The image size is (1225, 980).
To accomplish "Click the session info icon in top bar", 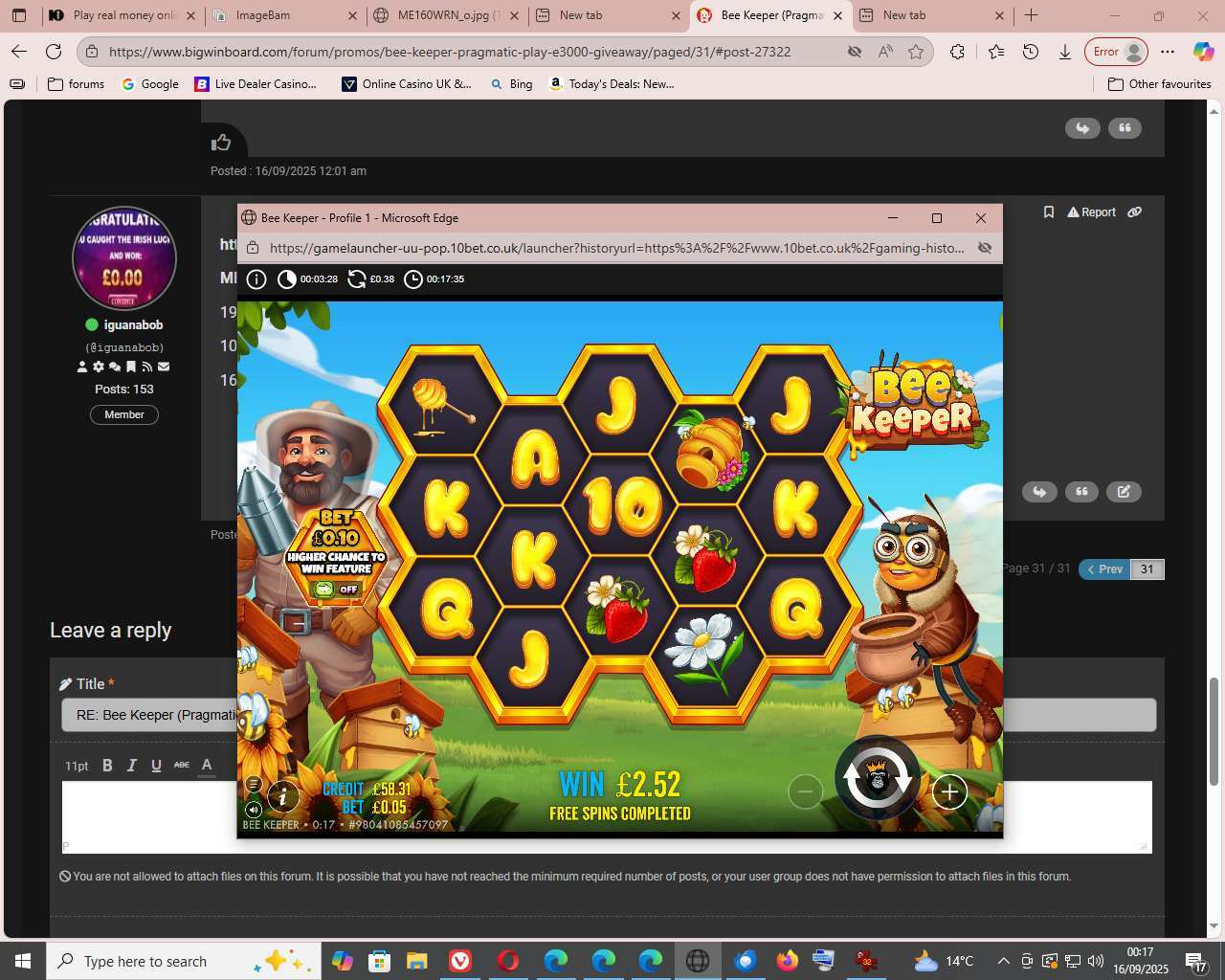I will (x=256, y=279).
